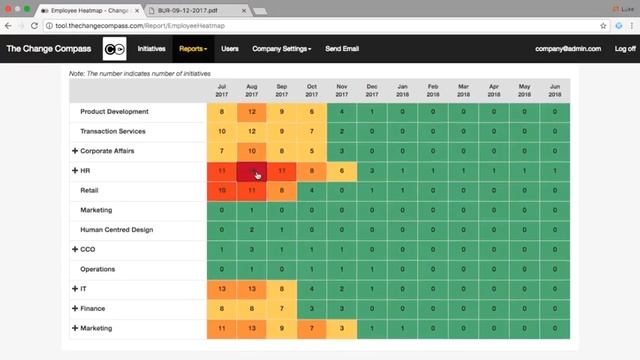Click the macOS red close window button
Viewport: 640px width, 360px height.
(8, 9)
